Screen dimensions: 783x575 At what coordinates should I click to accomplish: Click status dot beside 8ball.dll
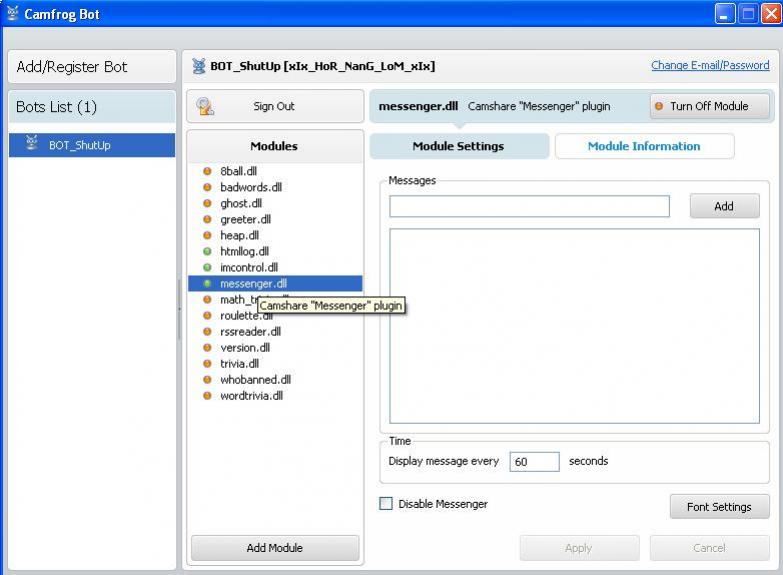tap(207, 171)
